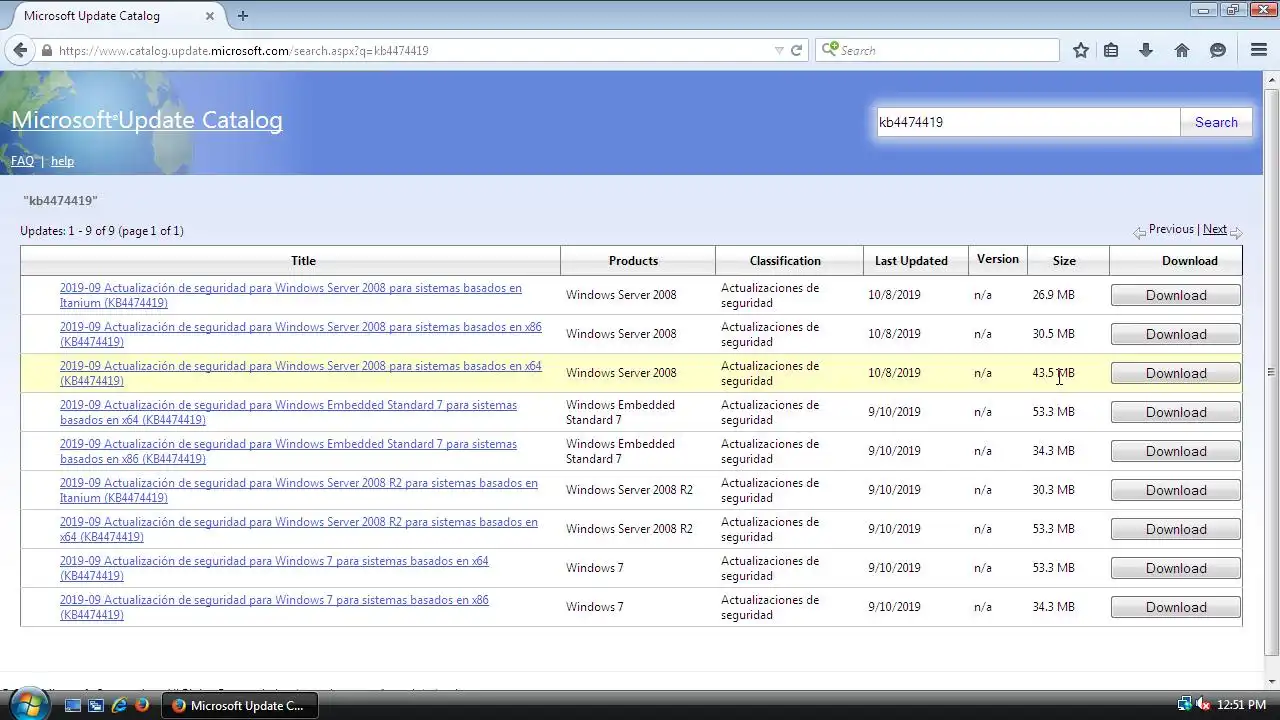Sort by Version column header
The image size is (1280, 720).
point(997,259)
